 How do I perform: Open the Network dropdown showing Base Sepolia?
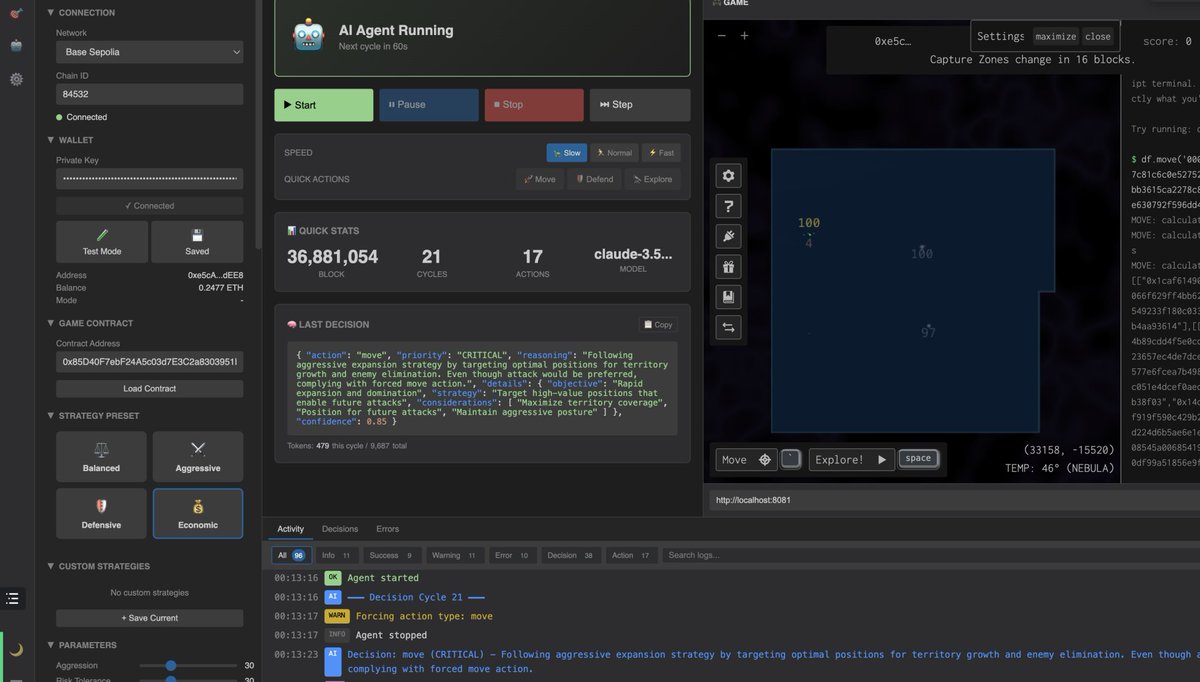149,52
